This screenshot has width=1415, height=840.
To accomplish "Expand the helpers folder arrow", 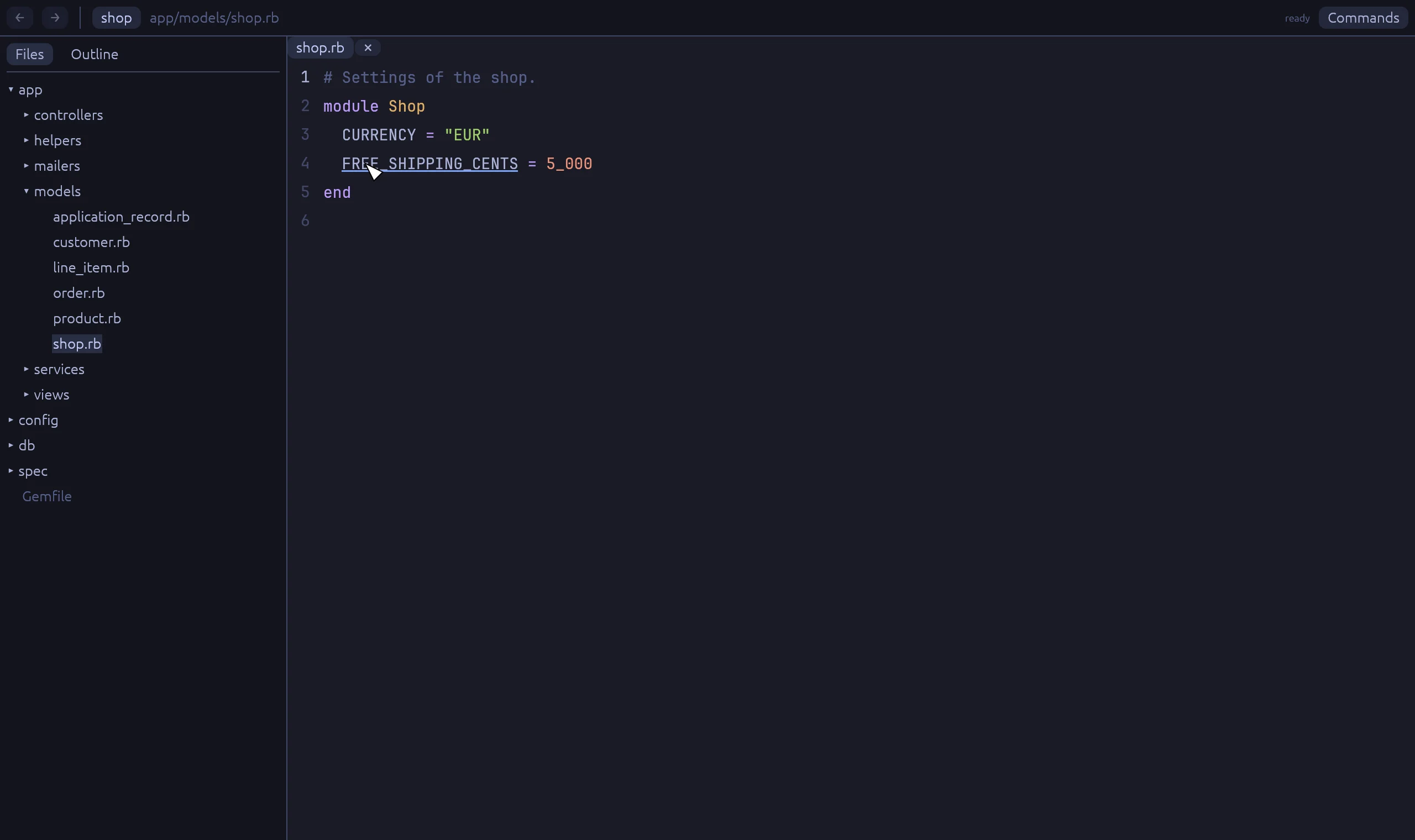I will (x=26, y=140).
